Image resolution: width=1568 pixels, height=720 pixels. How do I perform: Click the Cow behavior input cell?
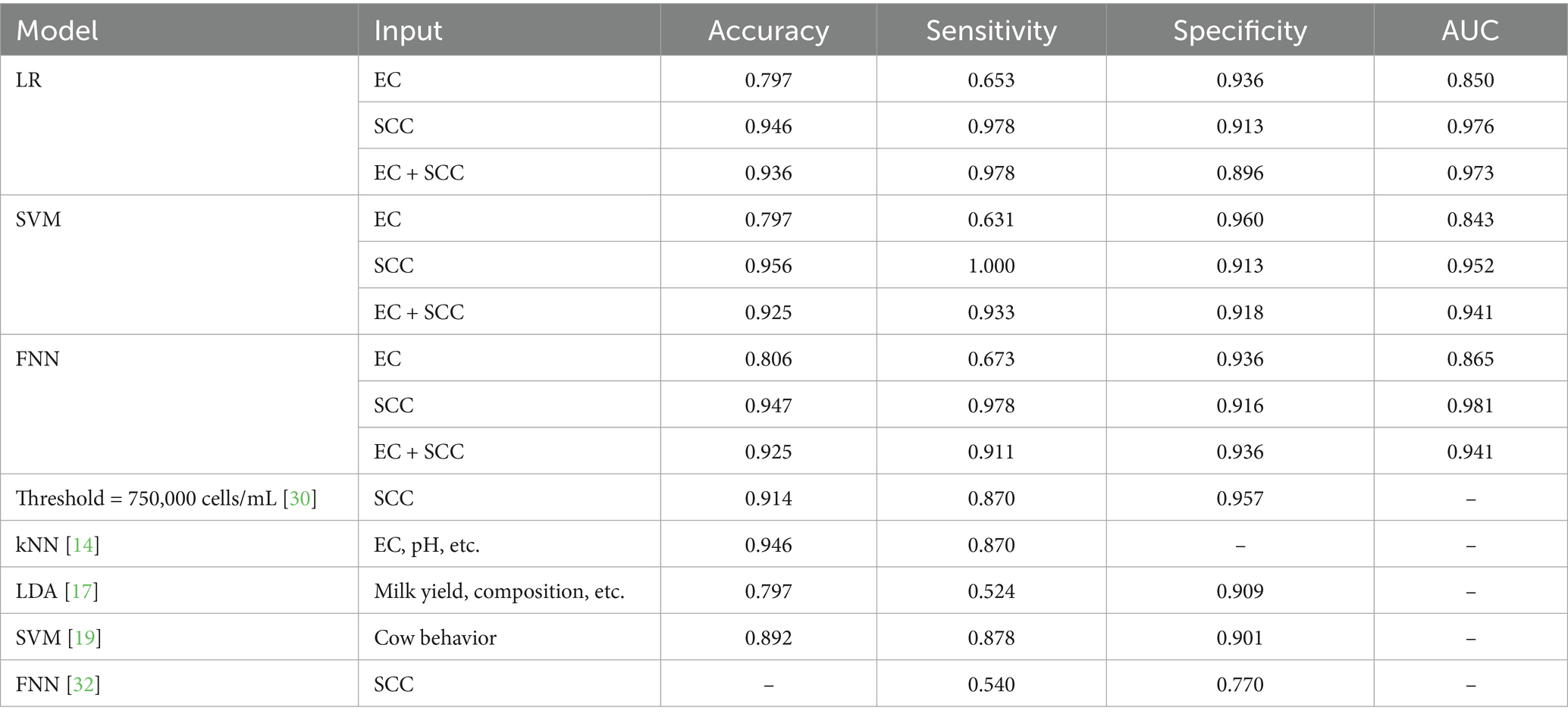tap(435, 637)
